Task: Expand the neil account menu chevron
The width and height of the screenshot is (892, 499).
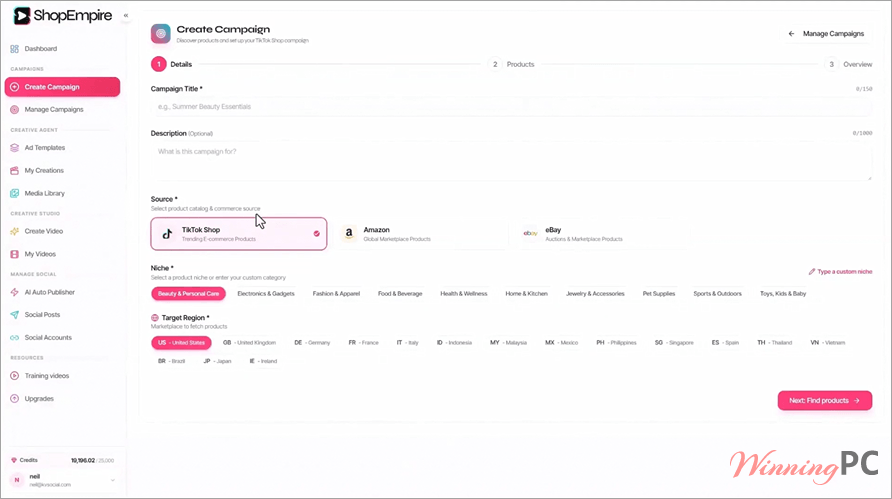Action: (113, 480)
